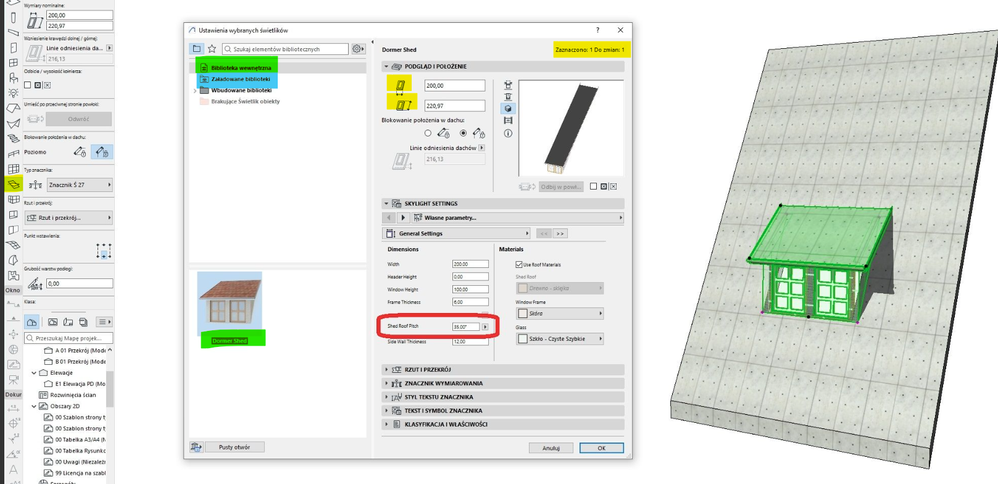Collapse the Elewacje tree folder
The width and height of the screenshot is (998, 484).
[34, 373]
